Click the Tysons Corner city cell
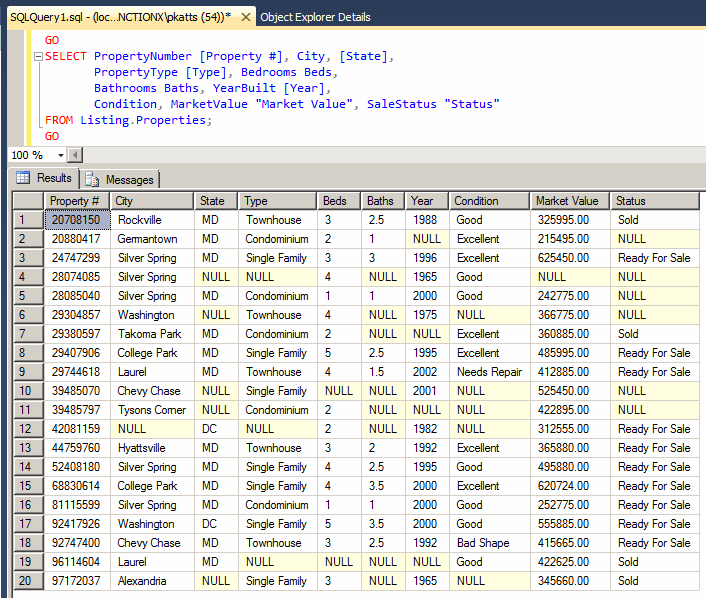The width and height of the screenshot is (706, 598). pos(152,410)
